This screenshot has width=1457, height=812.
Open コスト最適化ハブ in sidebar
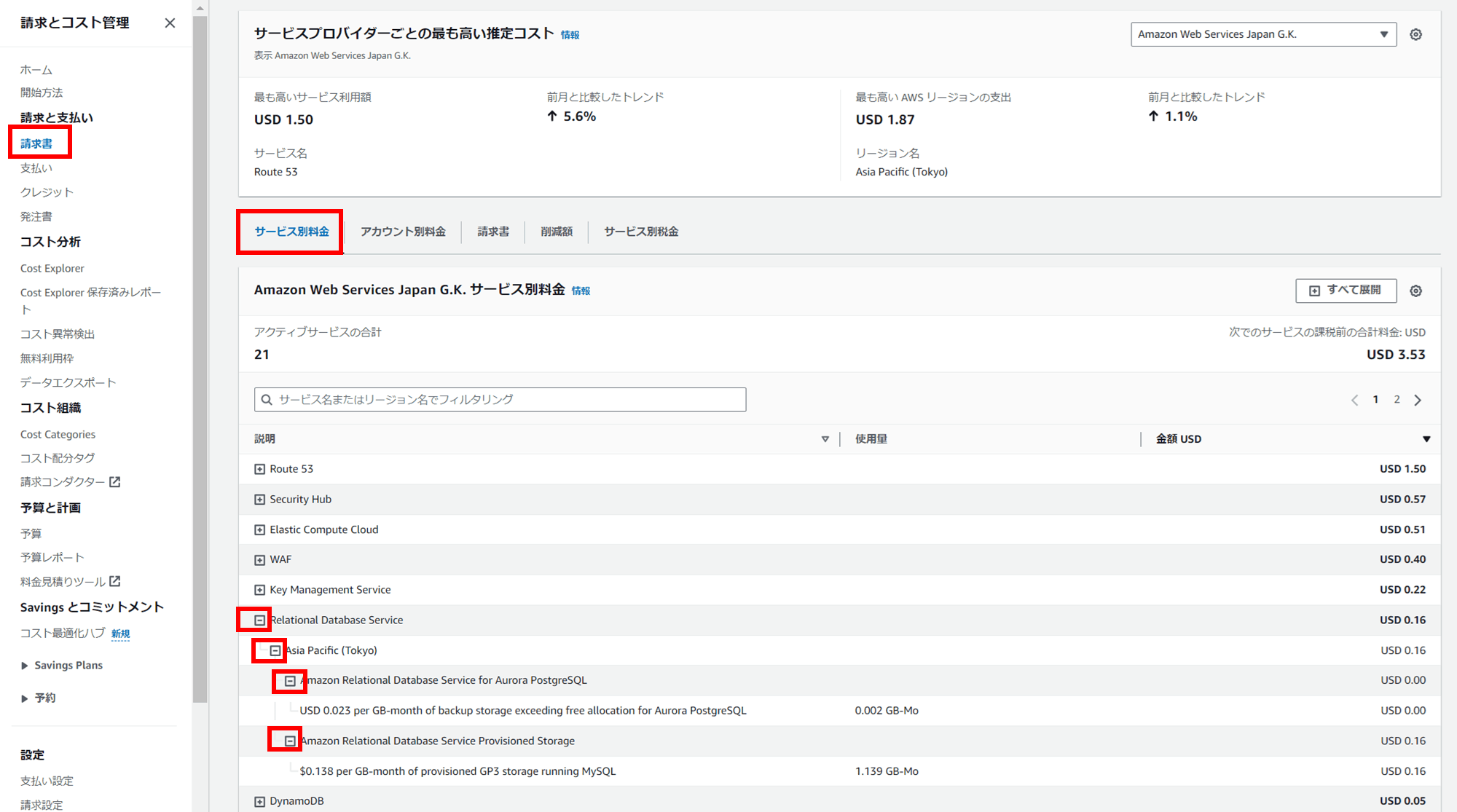63,633
